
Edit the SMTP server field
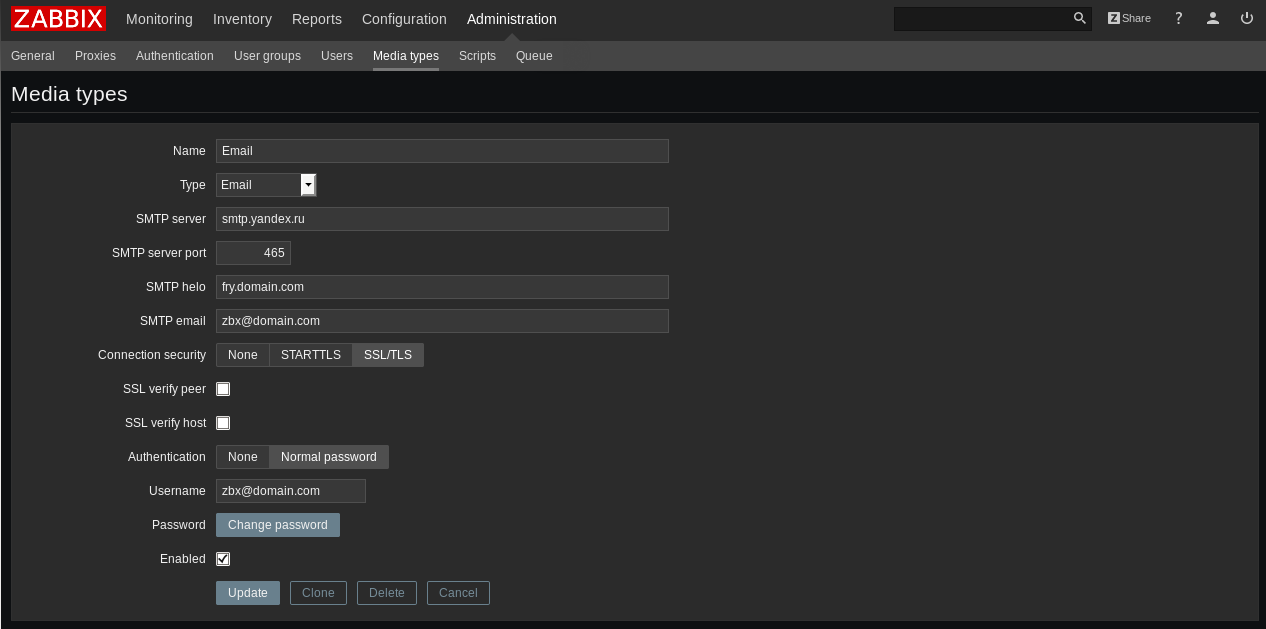(x=442, y=218)
